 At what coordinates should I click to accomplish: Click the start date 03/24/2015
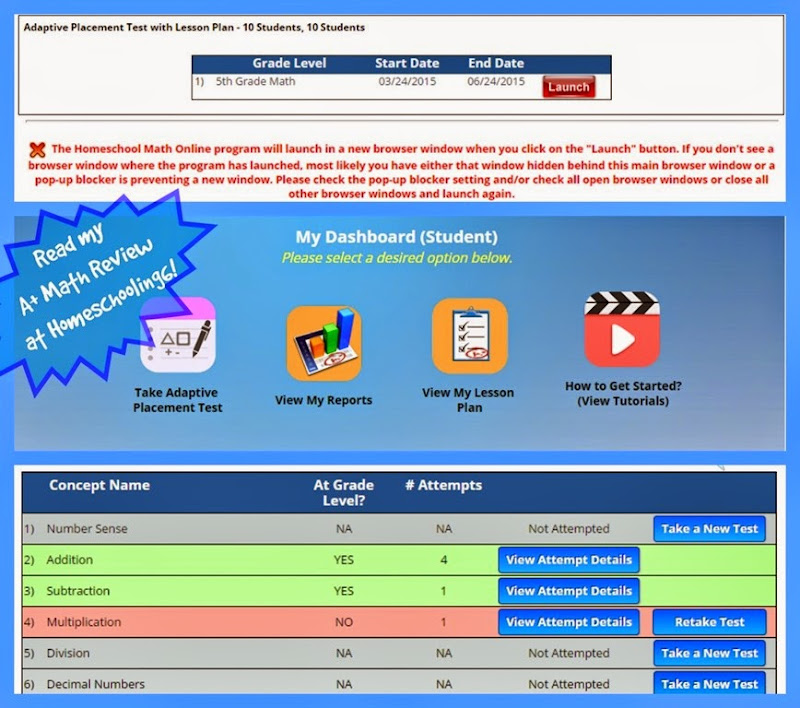[x=407, y=82]
